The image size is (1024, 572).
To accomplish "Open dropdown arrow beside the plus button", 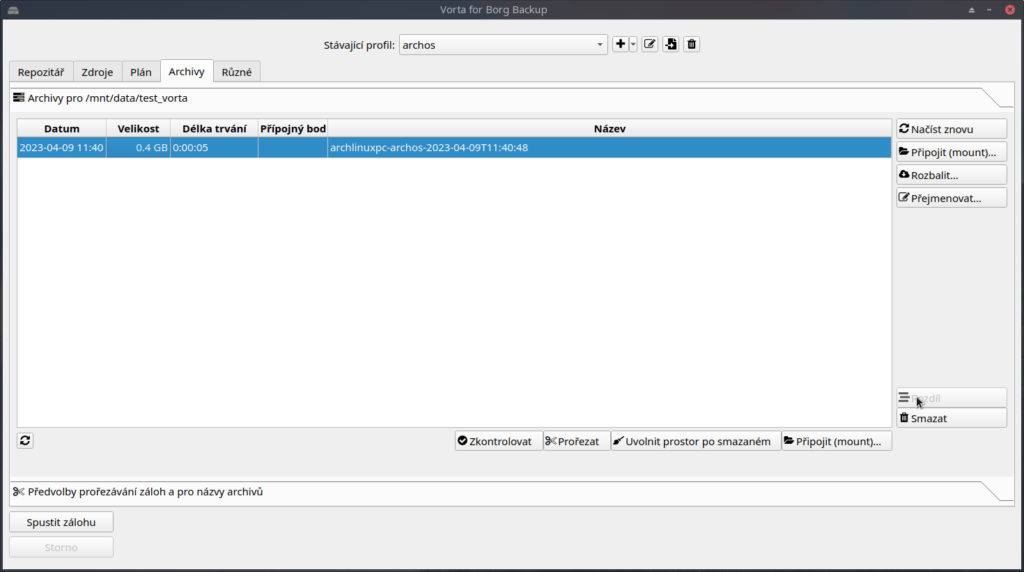I will [633, 45].
